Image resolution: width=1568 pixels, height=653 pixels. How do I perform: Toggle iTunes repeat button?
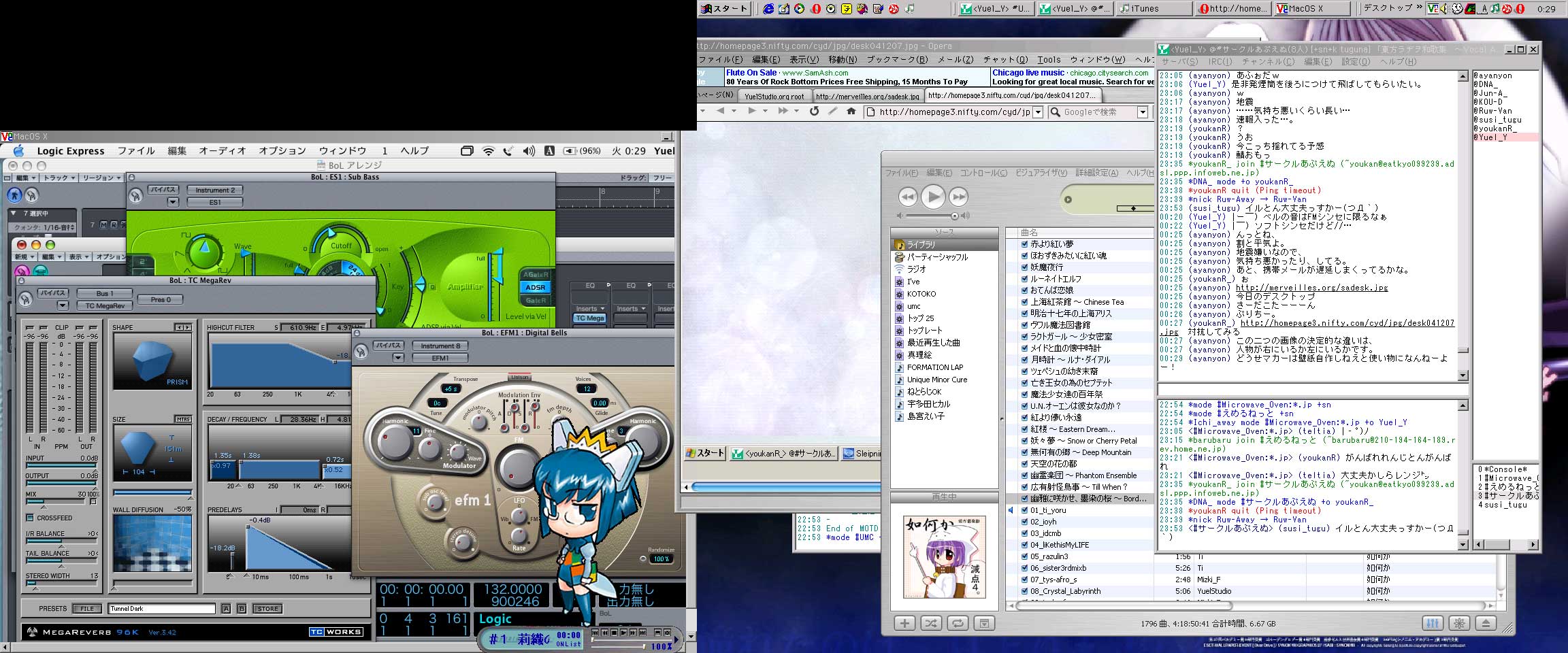pyautogui.click(x=958, y=623)
